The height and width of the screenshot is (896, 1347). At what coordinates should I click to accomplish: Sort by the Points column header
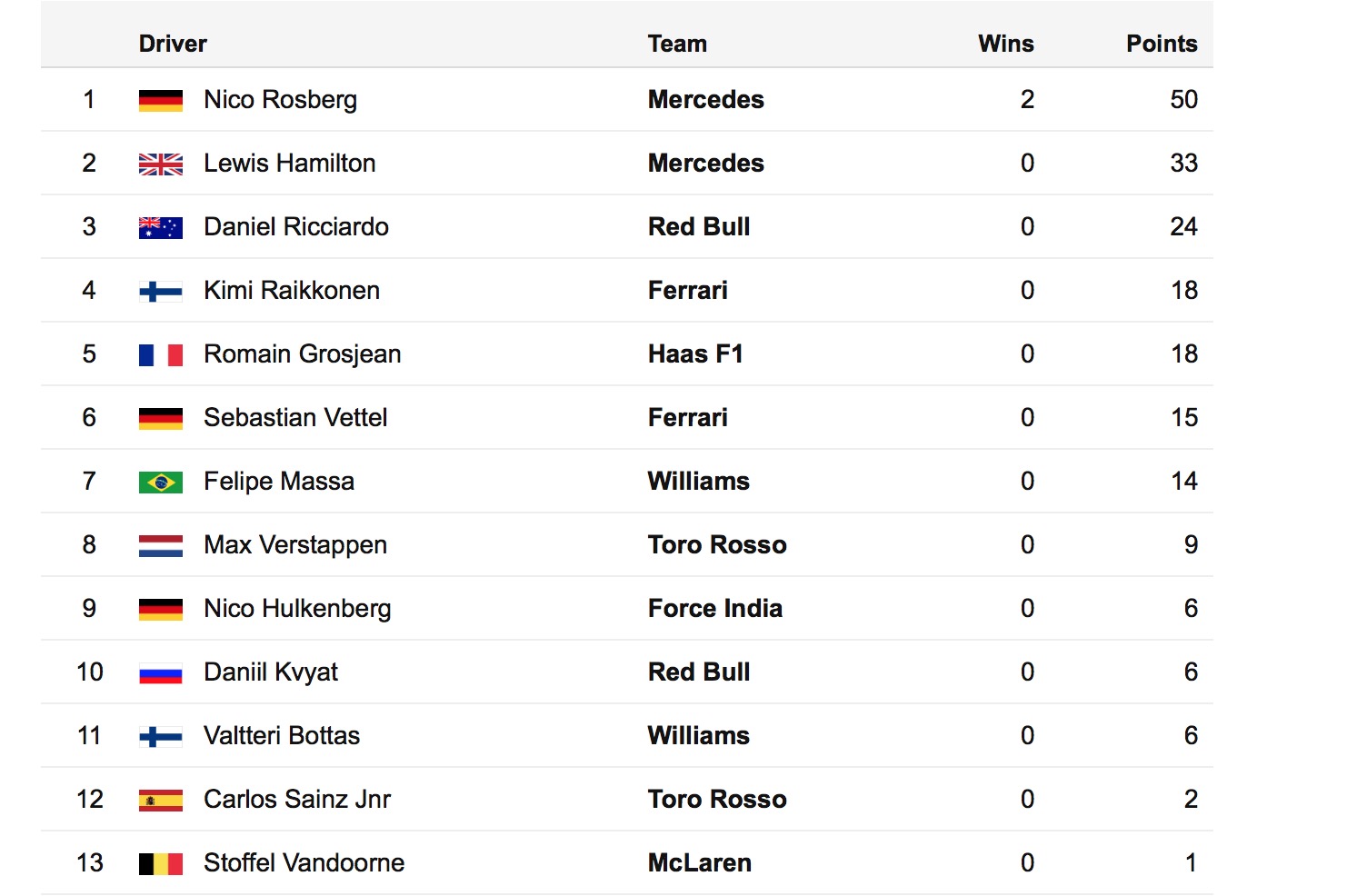point(1162,44)
